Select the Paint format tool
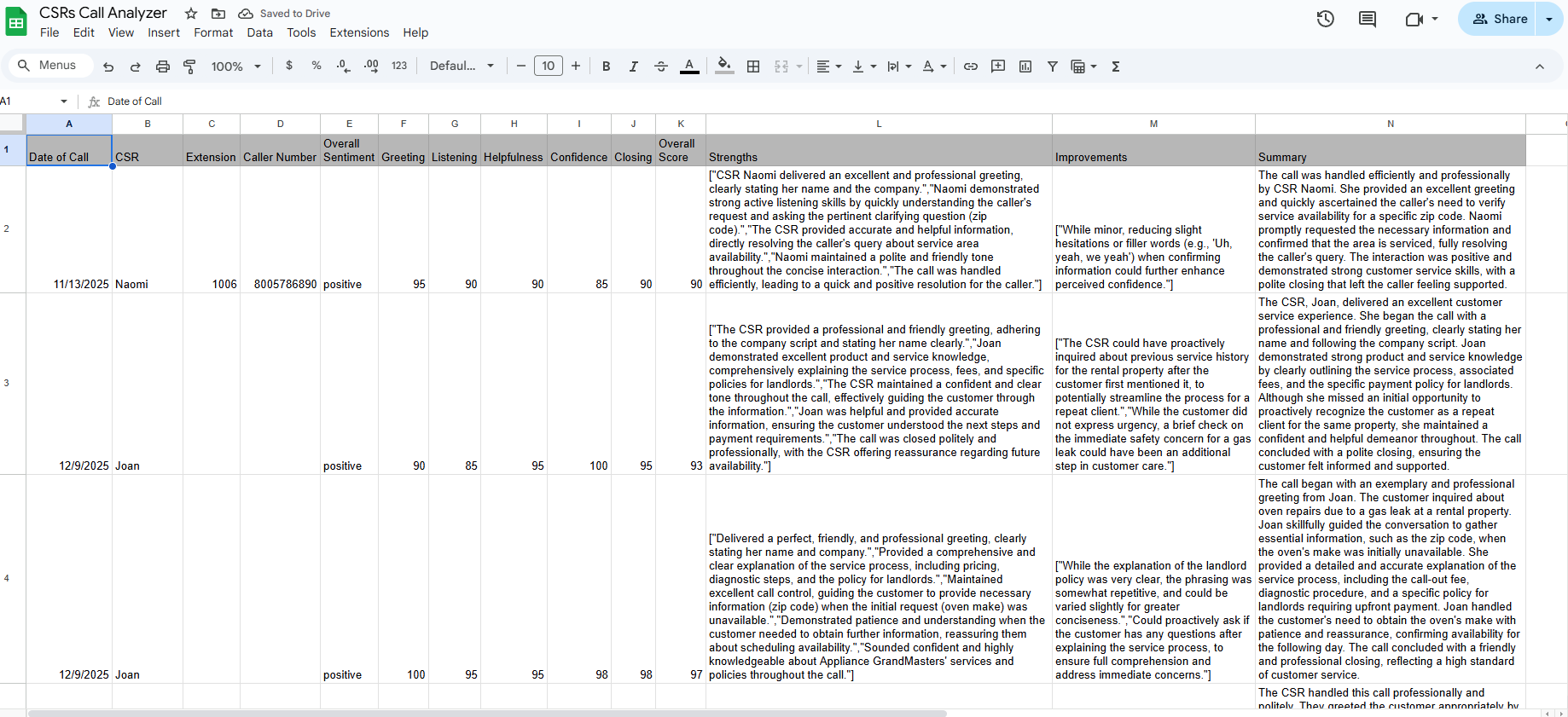Viewport: 1568px width, 717px height. [x=190, y=66]
